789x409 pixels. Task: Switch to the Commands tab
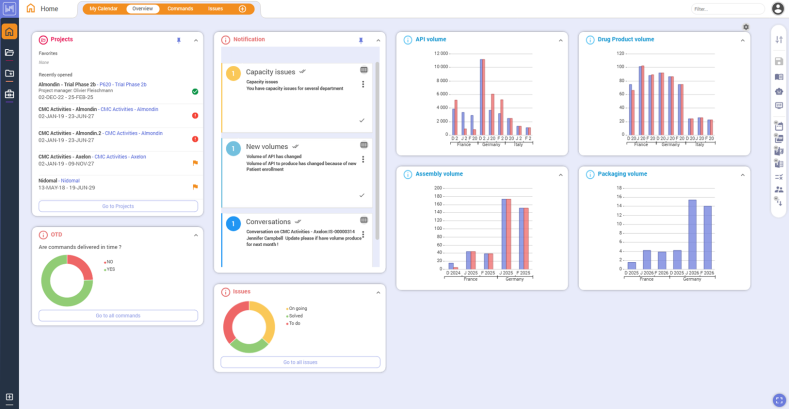pyautogui.click(x=181, y=9)
